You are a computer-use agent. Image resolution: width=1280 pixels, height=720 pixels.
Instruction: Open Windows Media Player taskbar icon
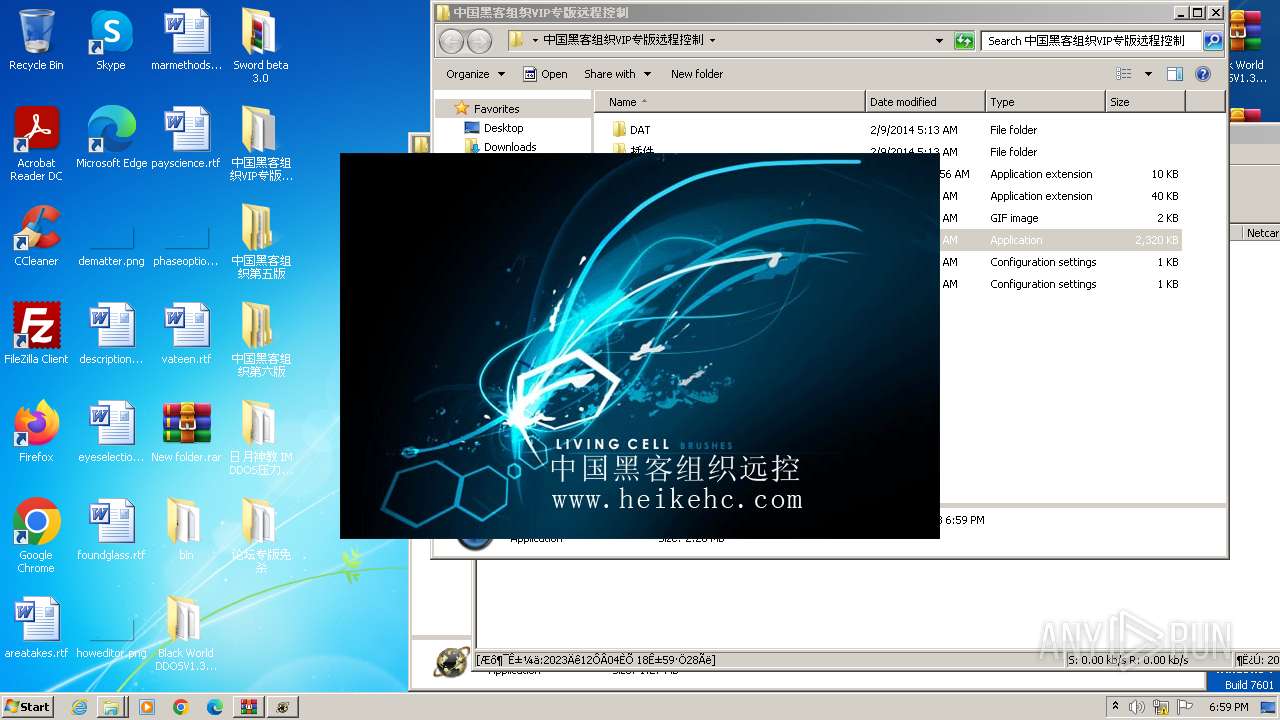147,707
